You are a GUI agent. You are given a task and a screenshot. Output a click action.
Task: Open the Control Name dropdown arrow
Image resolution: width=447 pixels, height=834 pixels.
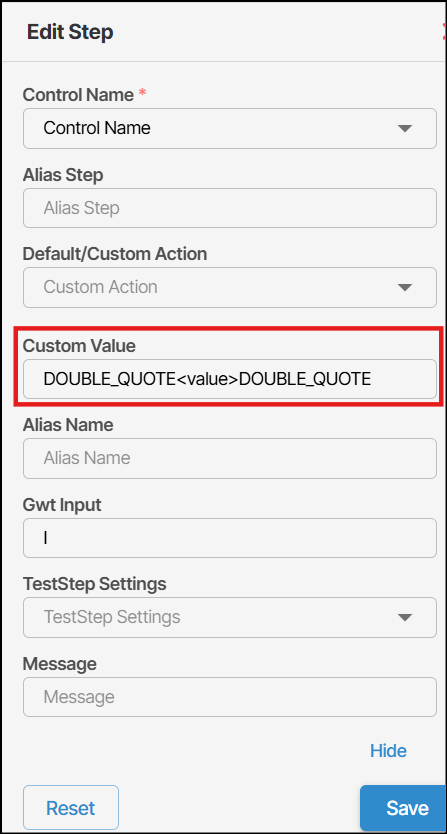[405, 128]
